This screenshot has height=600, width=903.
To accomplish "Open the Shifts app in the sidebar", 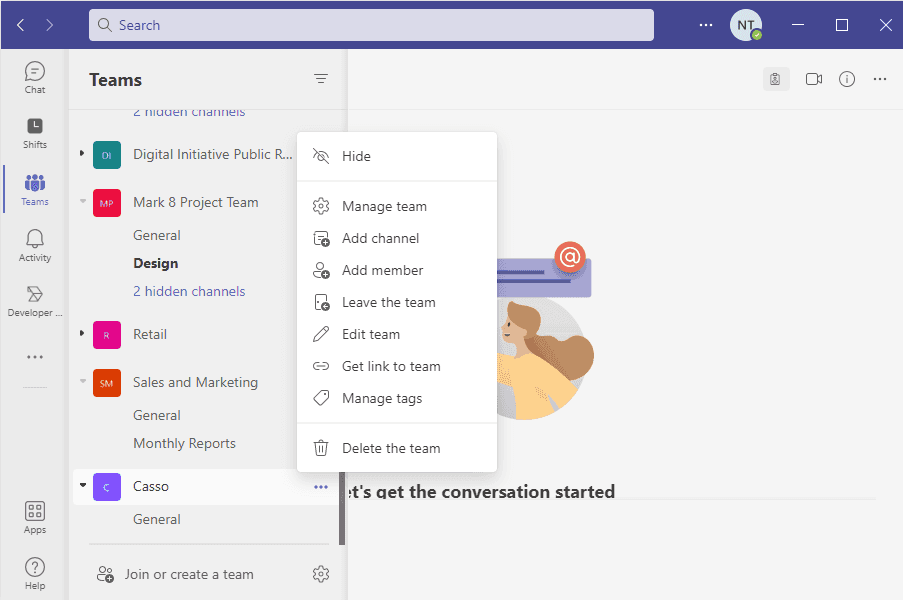I will click(35, 133).
